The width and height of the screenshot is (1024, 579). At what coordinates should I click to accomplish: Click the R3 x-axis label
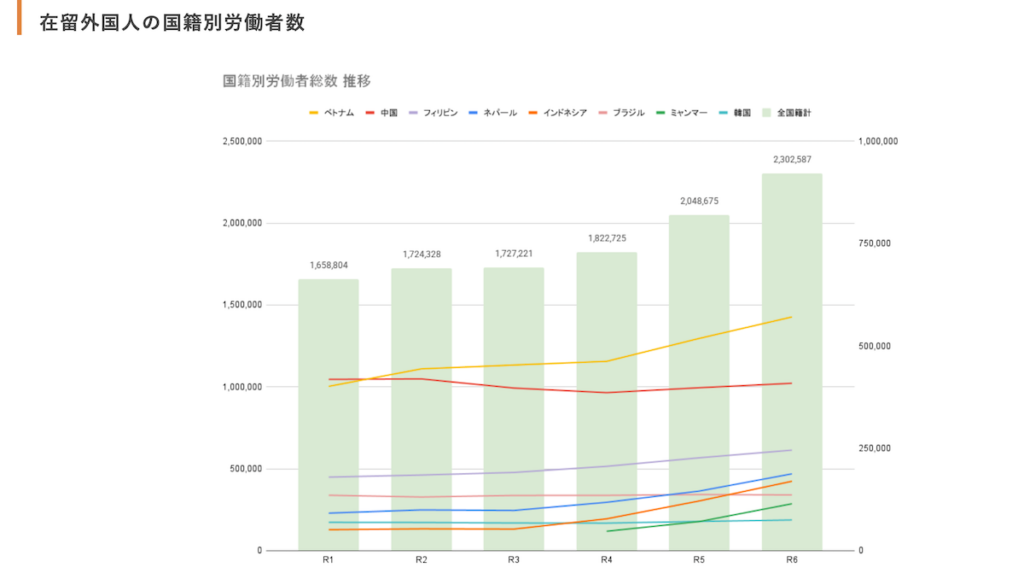[513, 560]
